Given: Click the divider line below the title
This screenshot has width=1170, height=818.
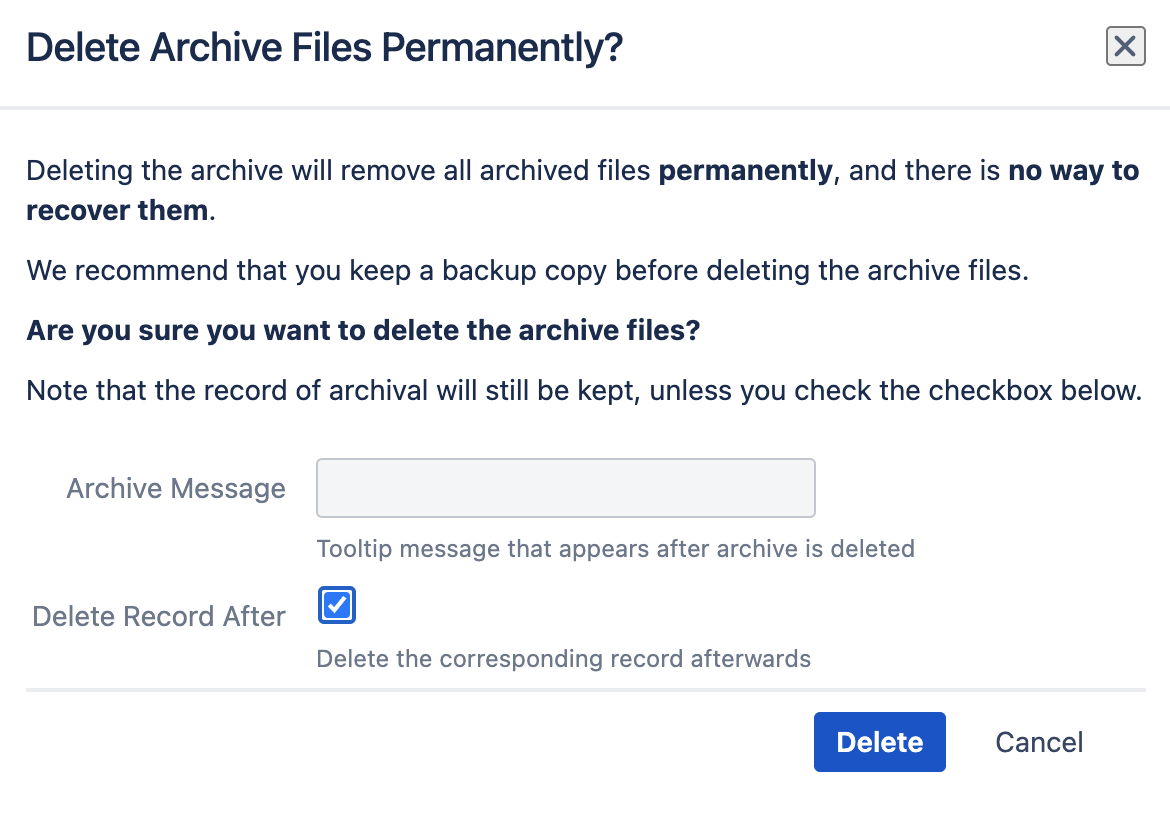Looking at the screenshot, I should [585, 107].
